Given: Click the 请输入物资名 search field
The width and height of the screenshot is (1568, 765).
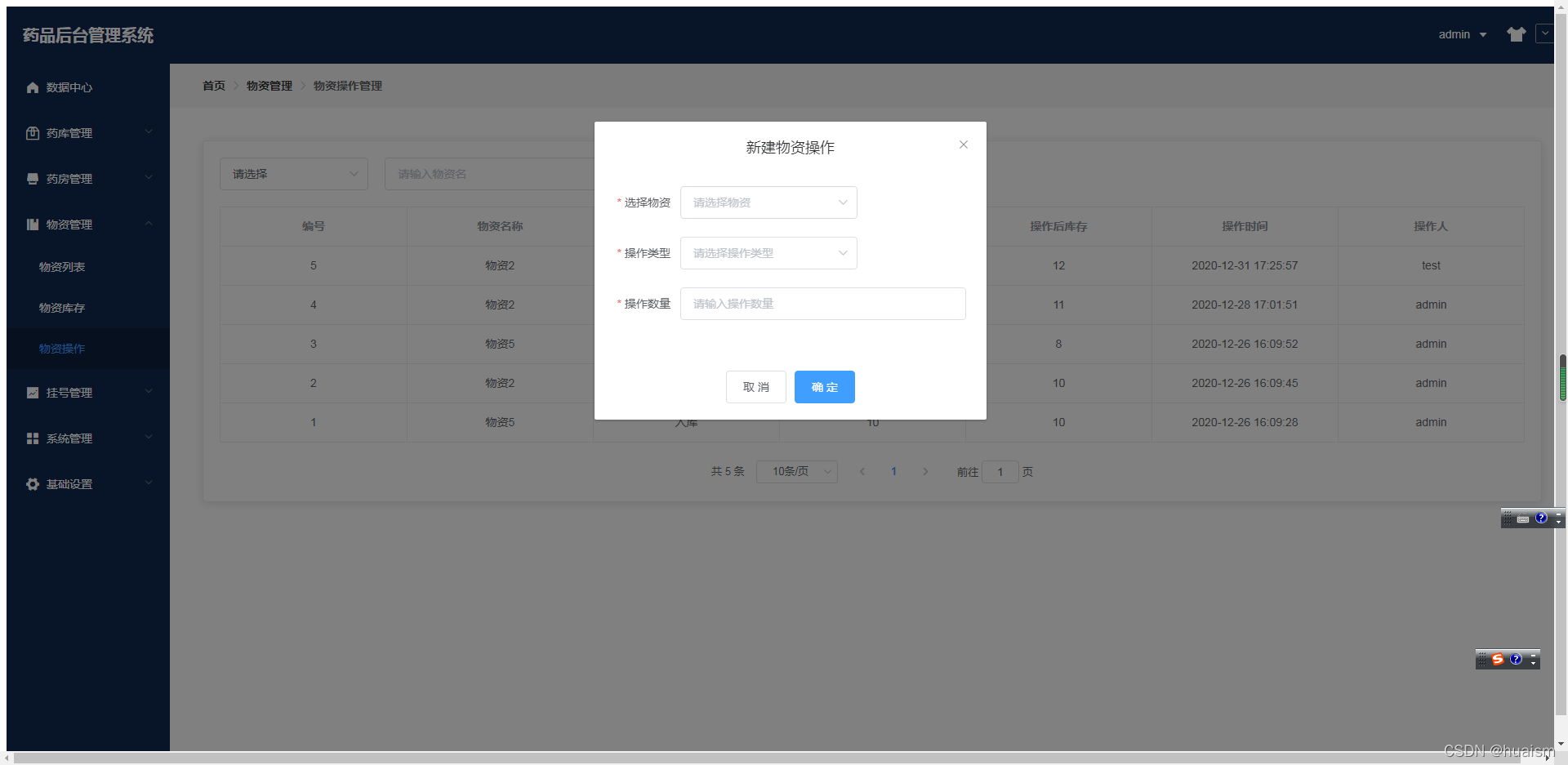Looking at the screenshot, I should click(490, 174).
